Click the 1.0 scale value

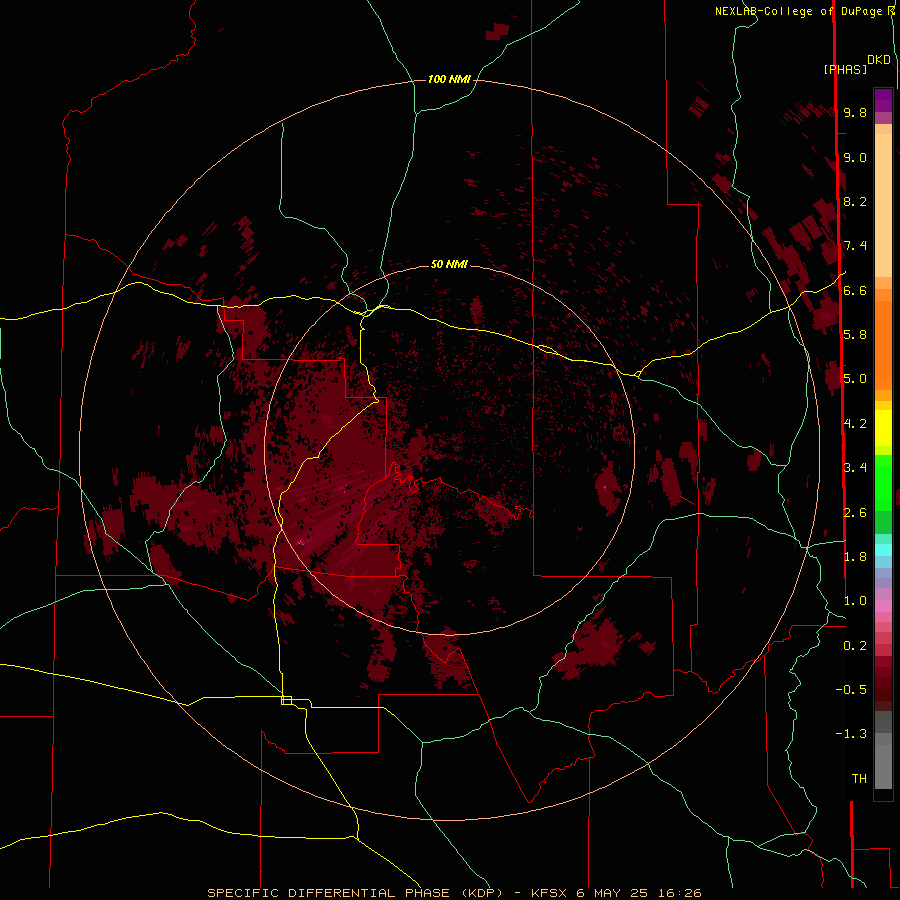[855, 601]
